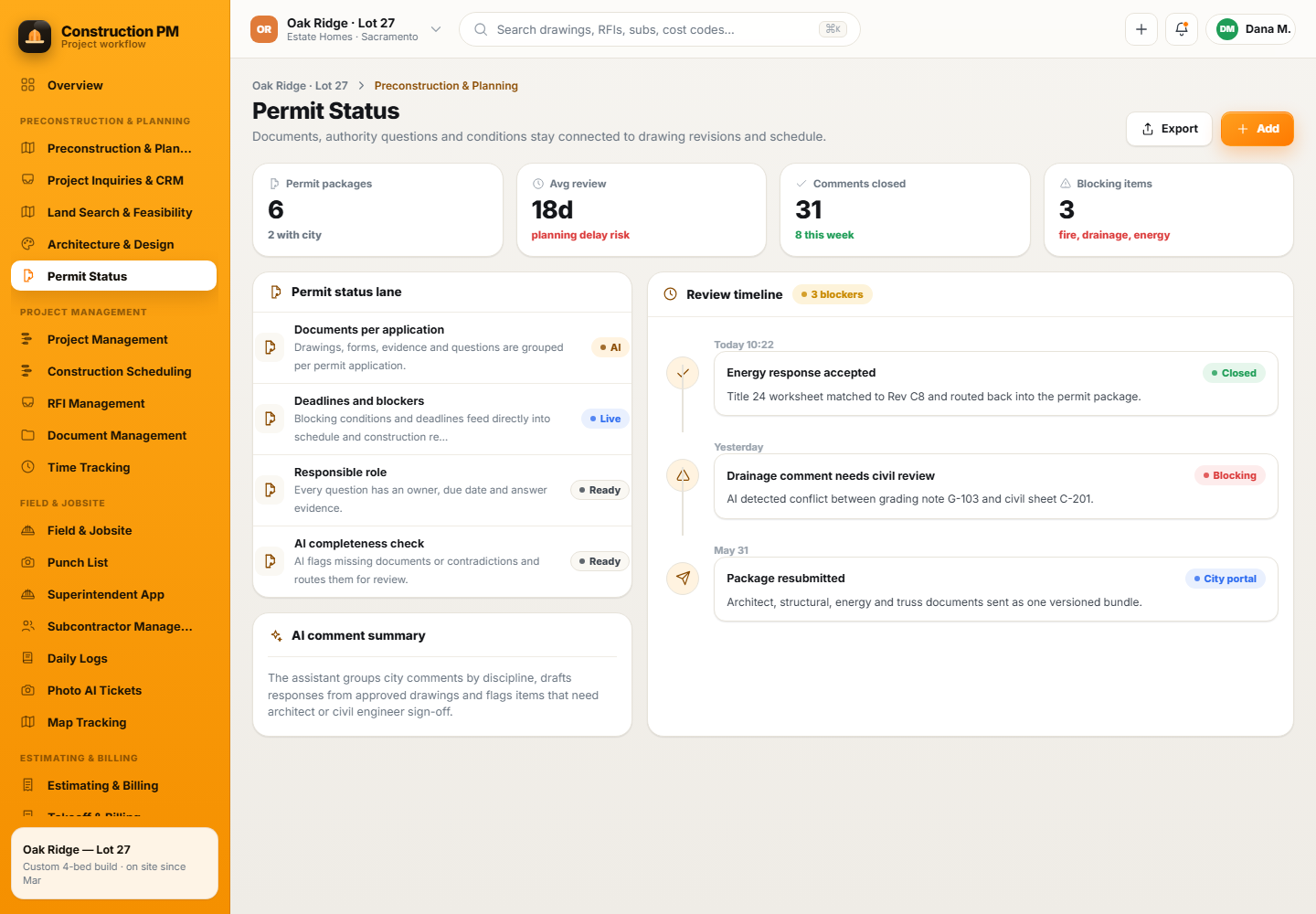
Task: Open Photo AI Tickets sidebar item
Action: tap(113, 690)
